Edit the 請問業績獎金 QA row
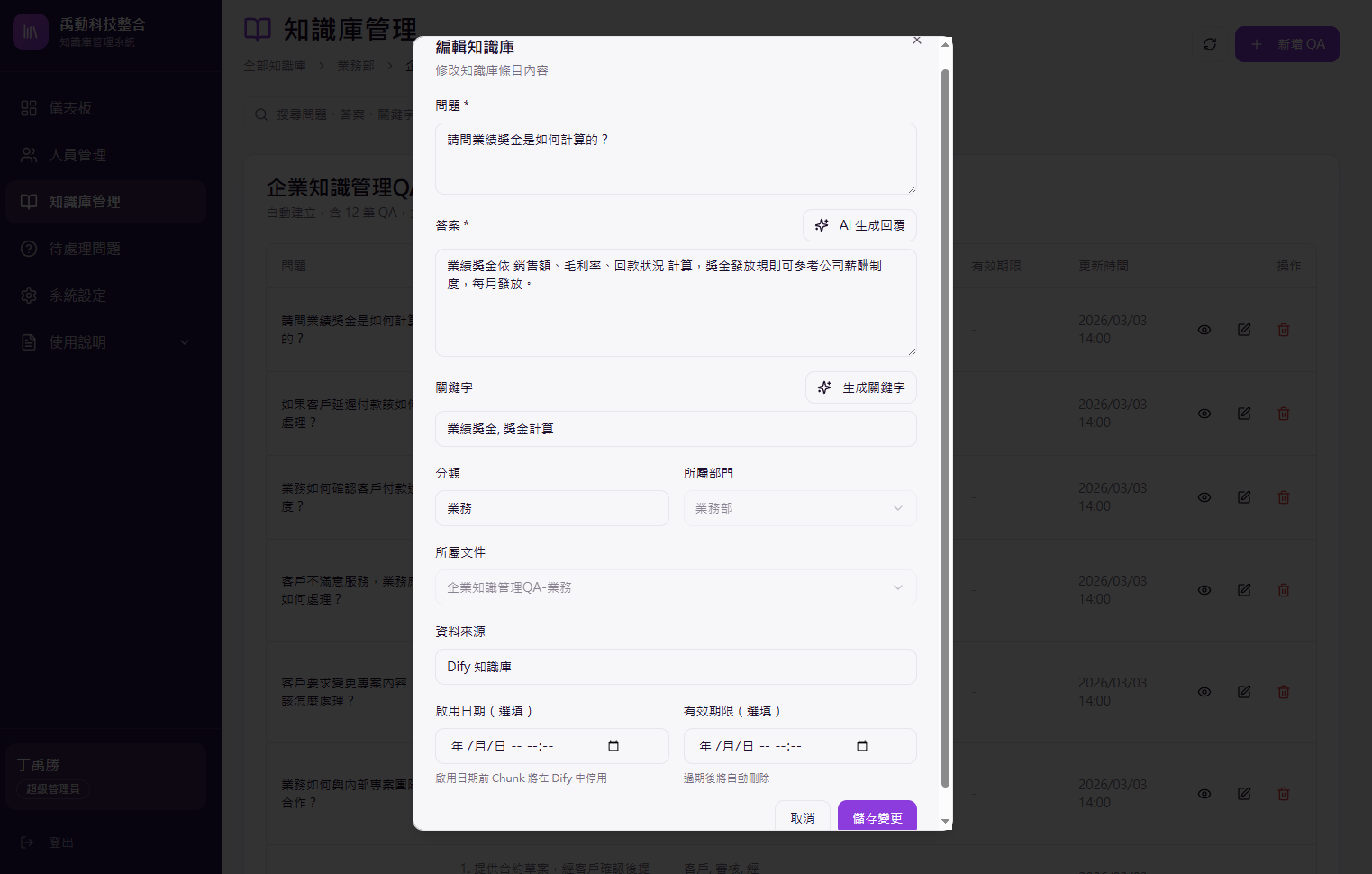 coord(1244,330)
